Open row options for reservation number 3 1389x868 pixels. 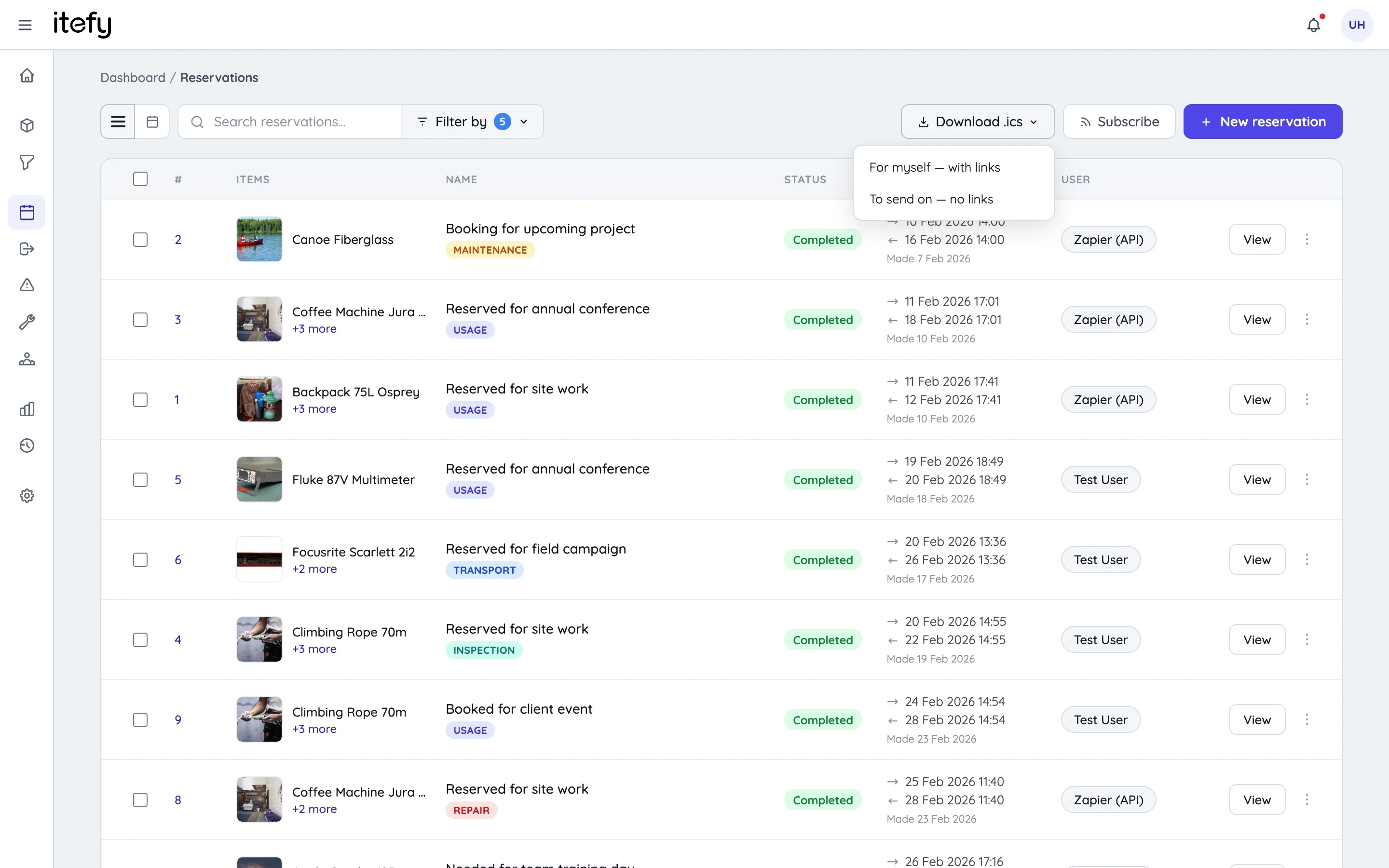(x=1307, y=319)
